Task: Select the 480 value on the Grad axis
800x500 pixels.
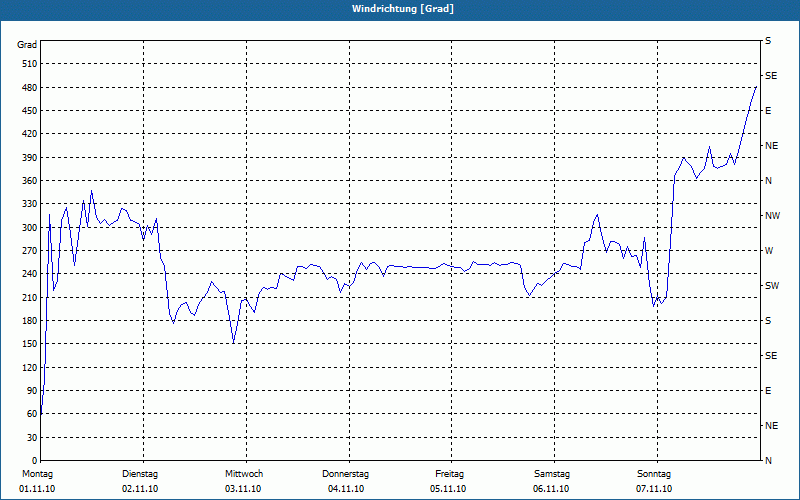Action: [30, 87]
